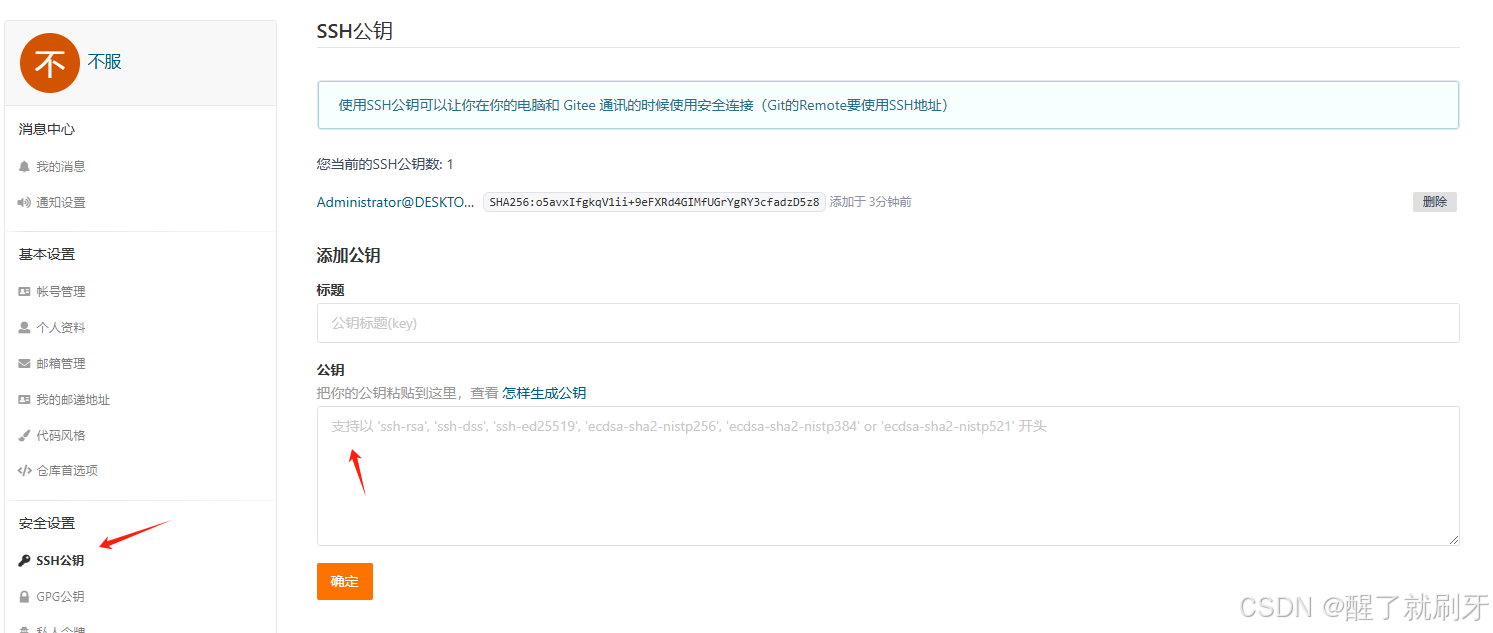1493x633 pixels.
Task: Open 怎样生成公钥 help link
Action: pos(544,393)
